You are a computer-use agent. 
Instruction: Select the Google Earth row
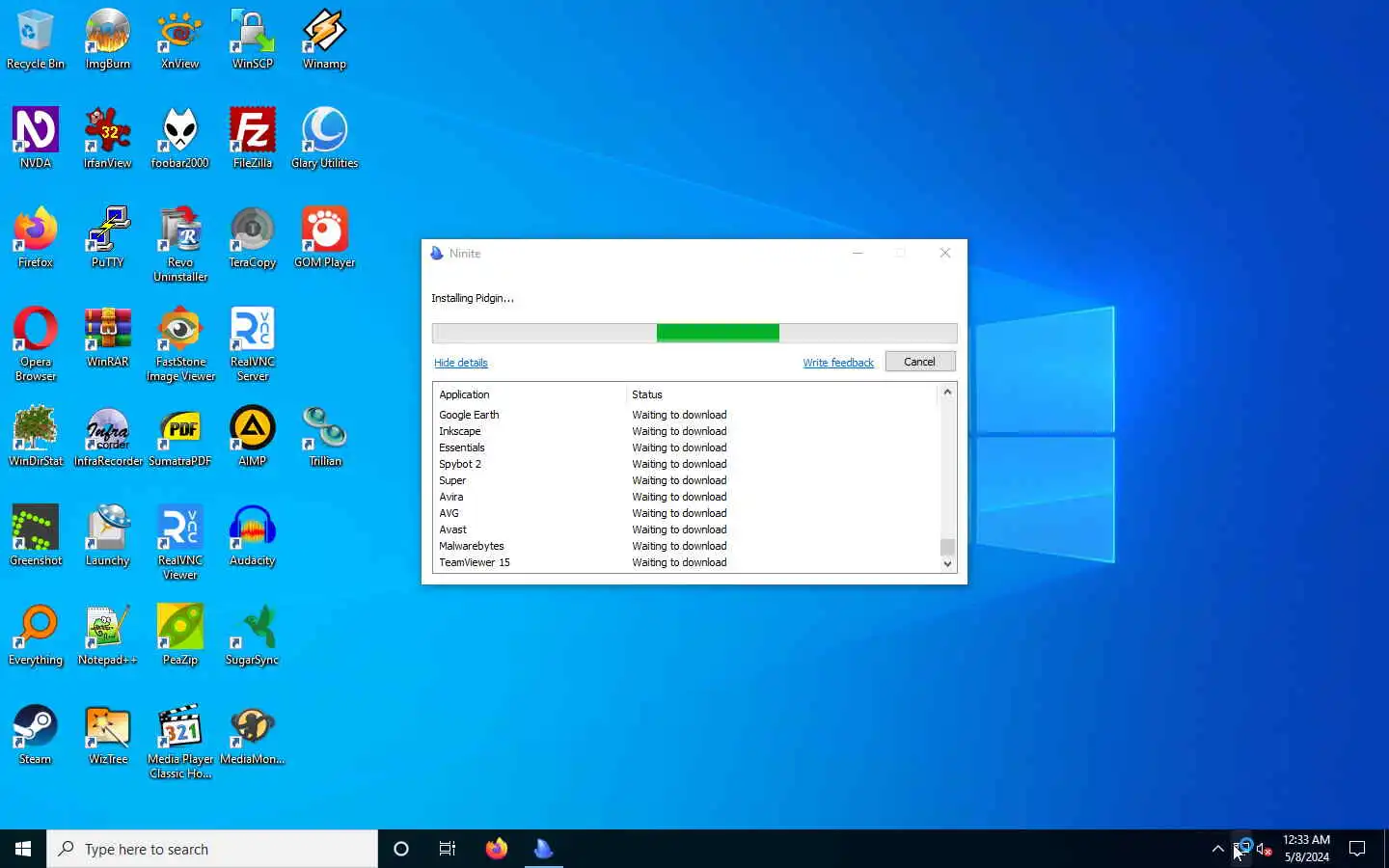click(685, 415)
